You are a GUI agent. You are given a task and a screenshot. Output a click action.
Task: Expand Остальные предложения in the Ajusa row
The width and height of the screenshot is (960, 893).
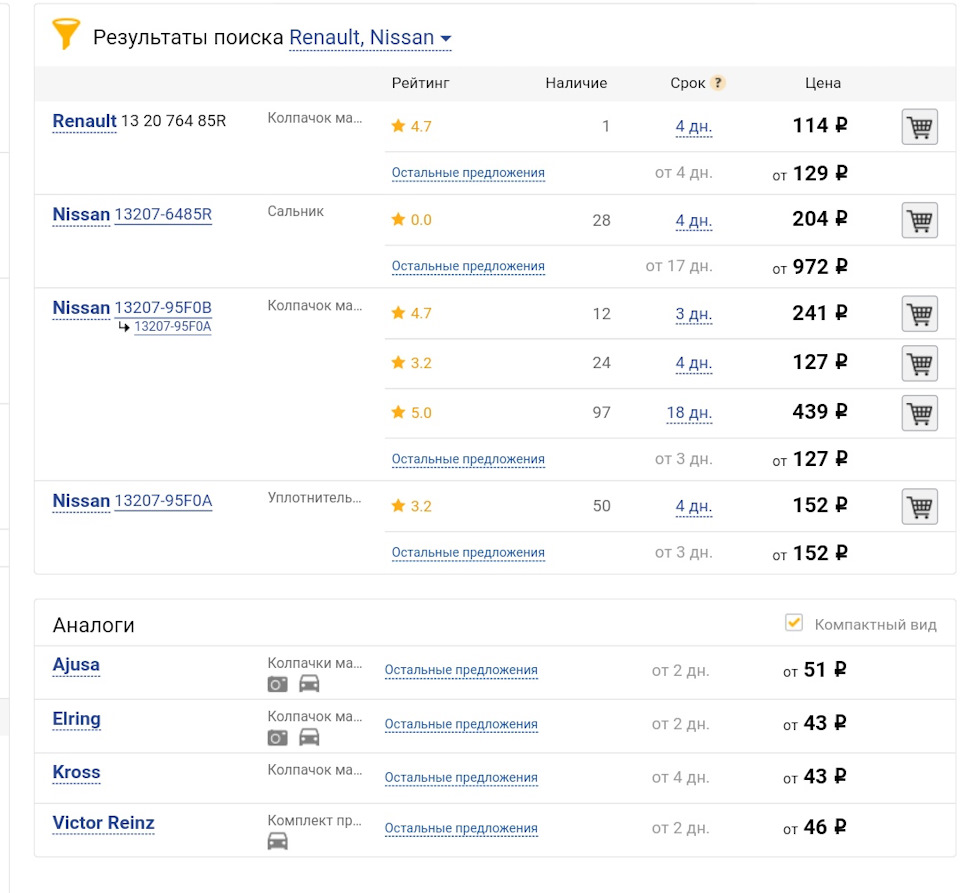(x=461, y=670)
